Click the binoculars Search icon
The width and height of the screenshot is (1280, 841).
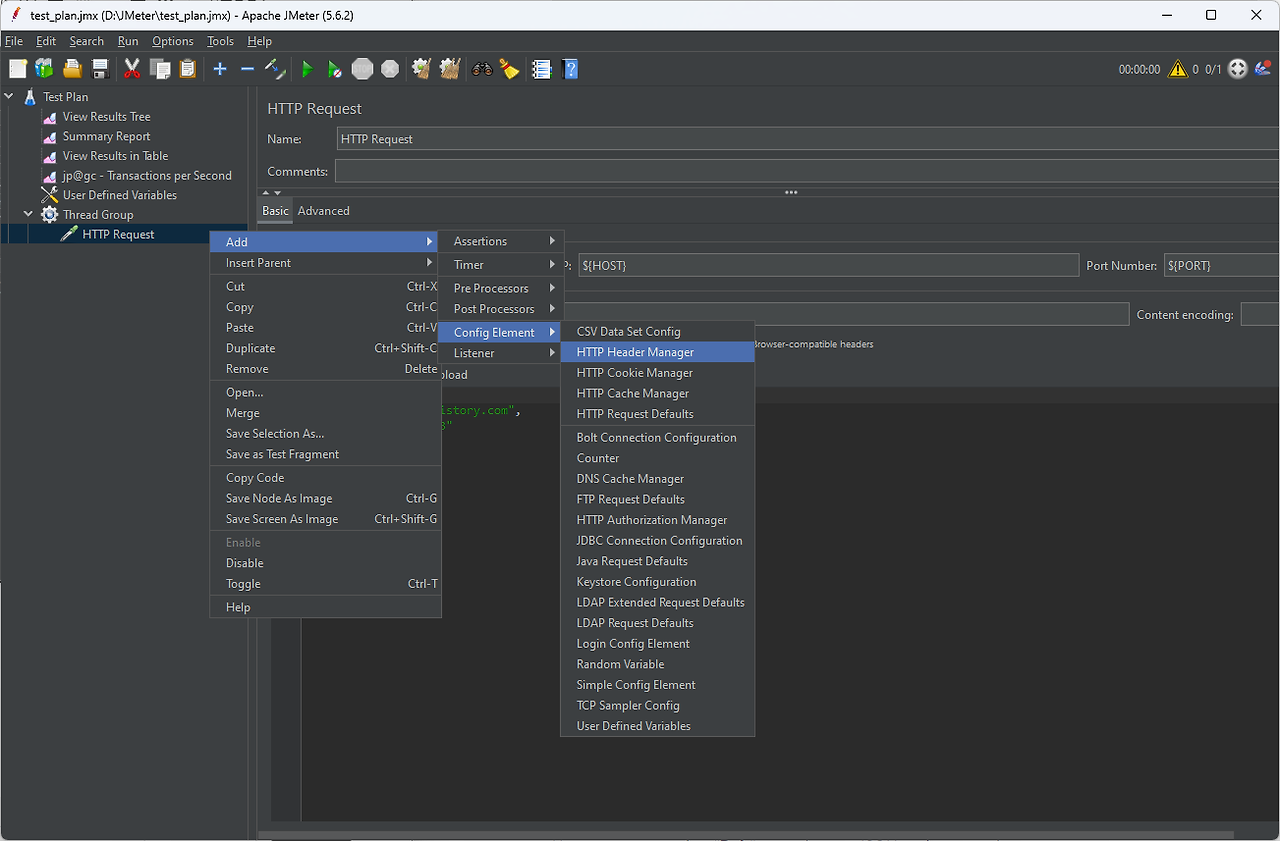tap(482, 69)
